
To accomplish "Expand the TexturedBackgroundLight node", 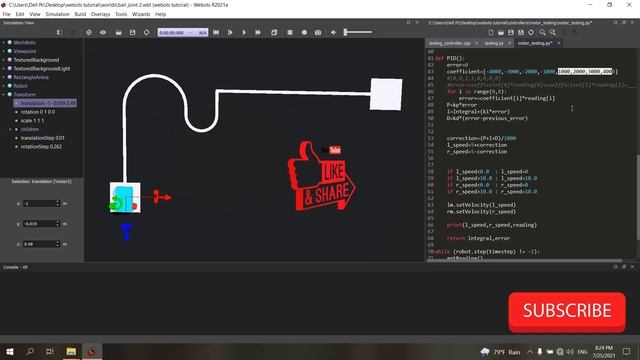I will point(4,69).
